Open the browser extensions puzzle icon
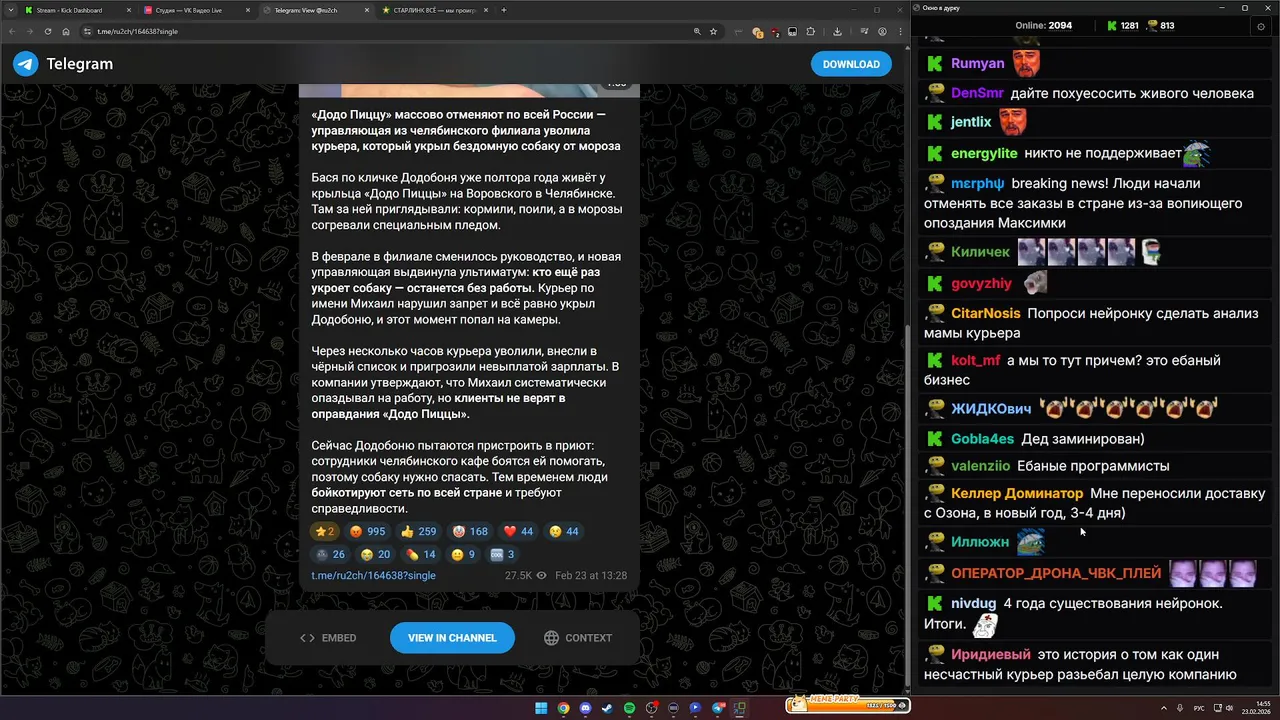The width and height of the screenshot is (1280, 720). point(810,31)
